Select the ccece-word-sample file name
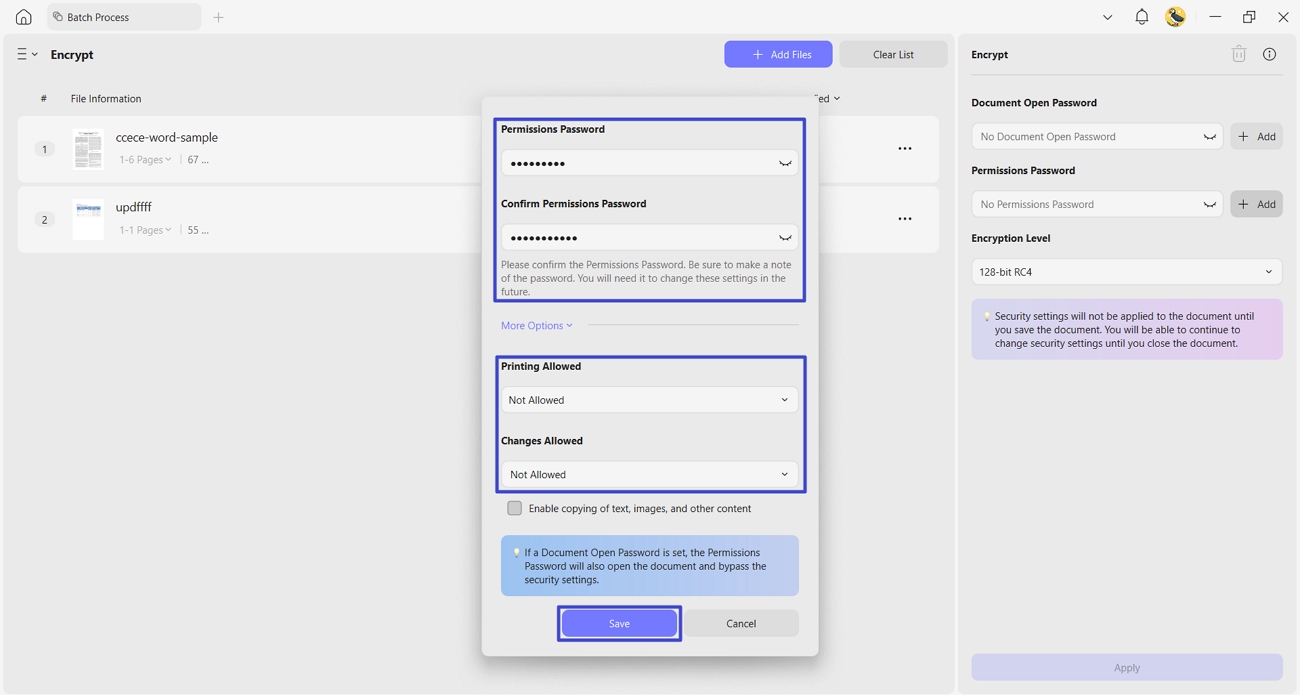The image size is (1300, 695). tap(167, 137)
